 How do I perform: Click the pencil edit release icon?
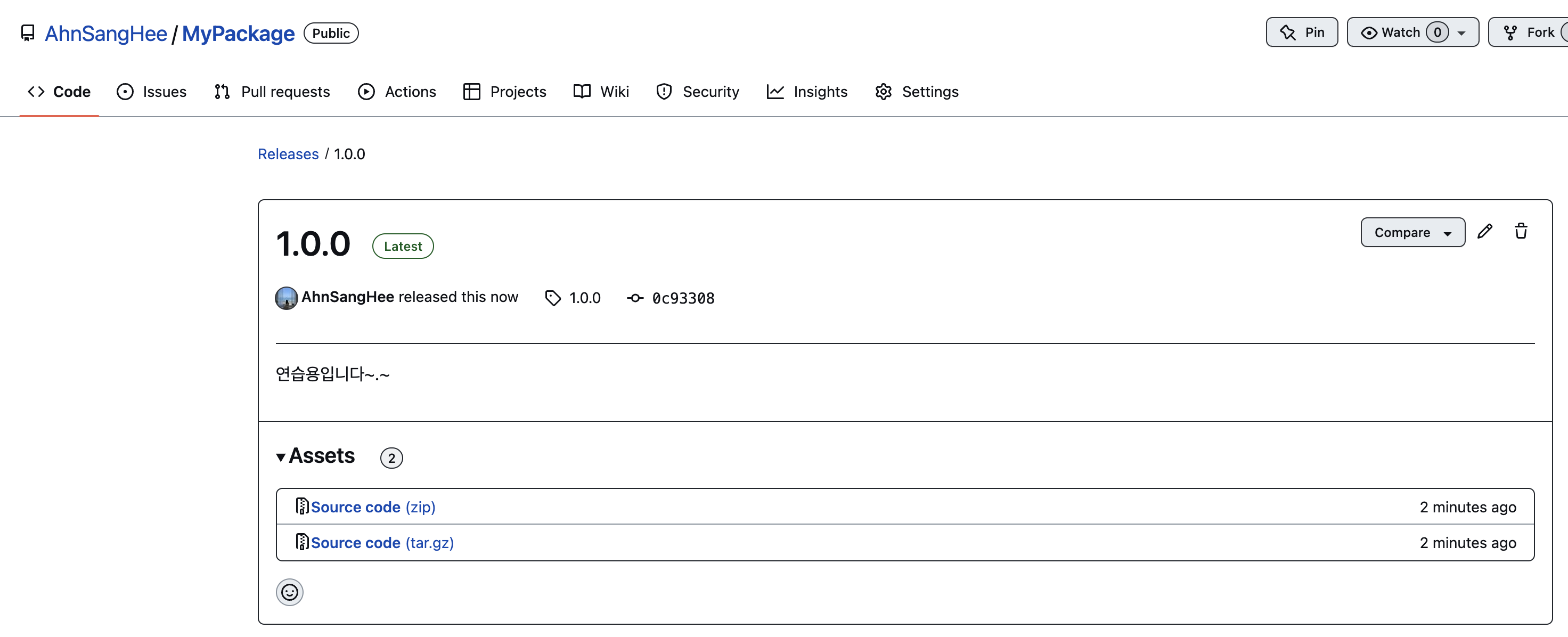[x=1484, y=231]
